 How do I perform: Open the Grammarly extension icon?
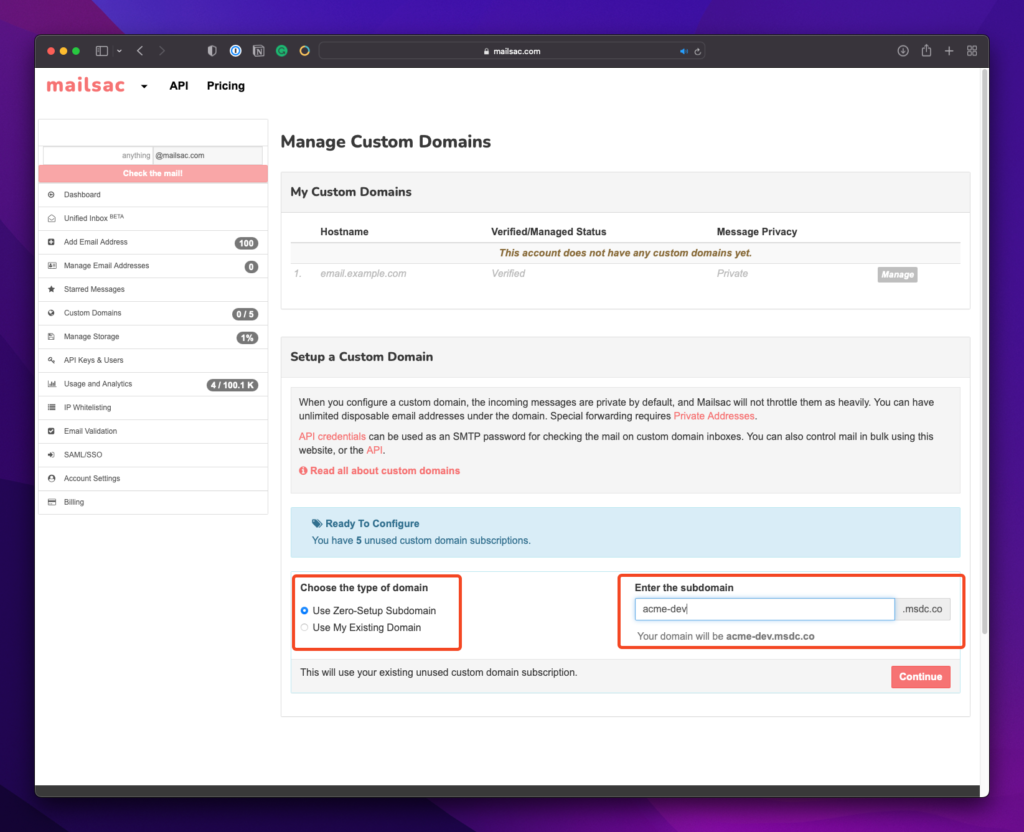tap(281, 51)
